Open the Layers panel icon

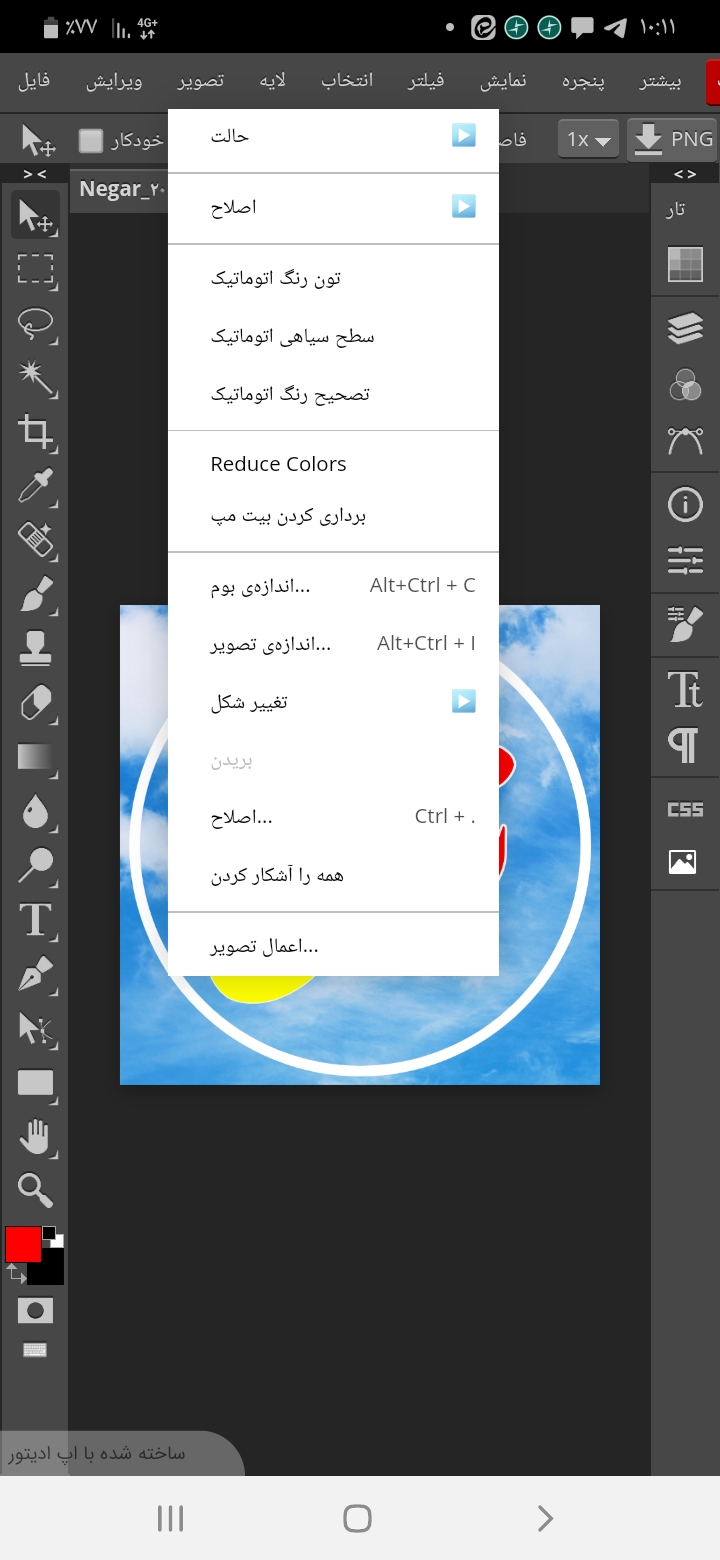tap(685, 328)
